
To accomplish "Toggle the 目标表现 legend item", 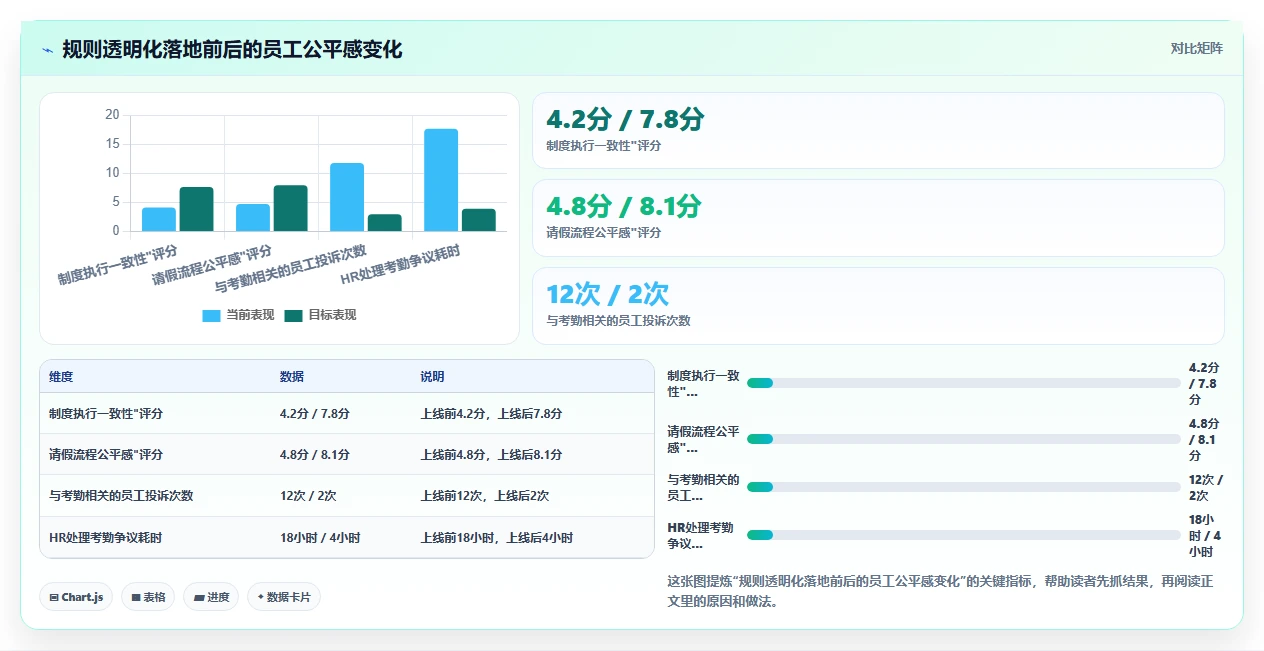I will [320, 315].
